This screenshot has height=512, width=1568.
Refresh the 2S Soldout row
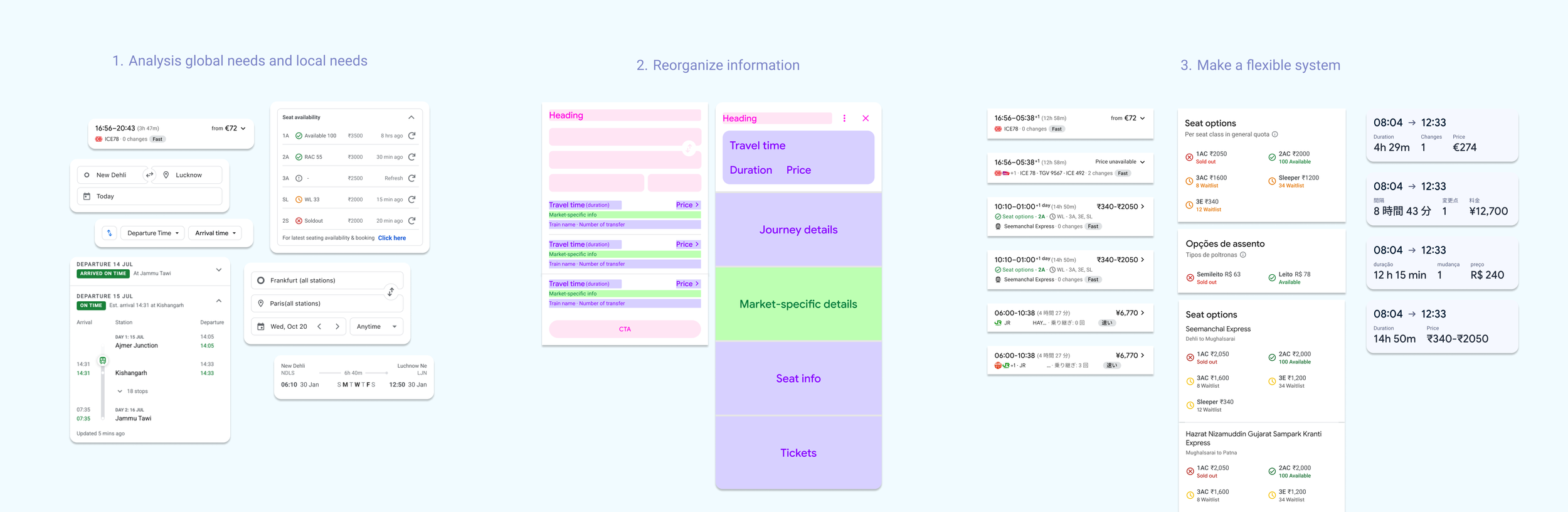412,221
